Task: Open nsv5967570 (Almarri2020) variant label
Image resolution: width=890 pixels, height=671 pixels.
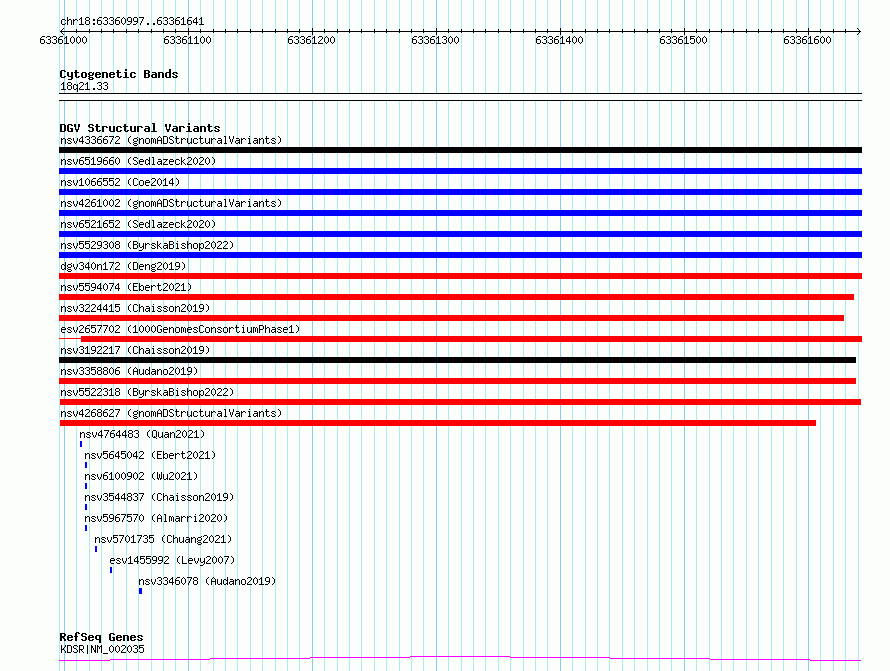Action: coord(156,518)
